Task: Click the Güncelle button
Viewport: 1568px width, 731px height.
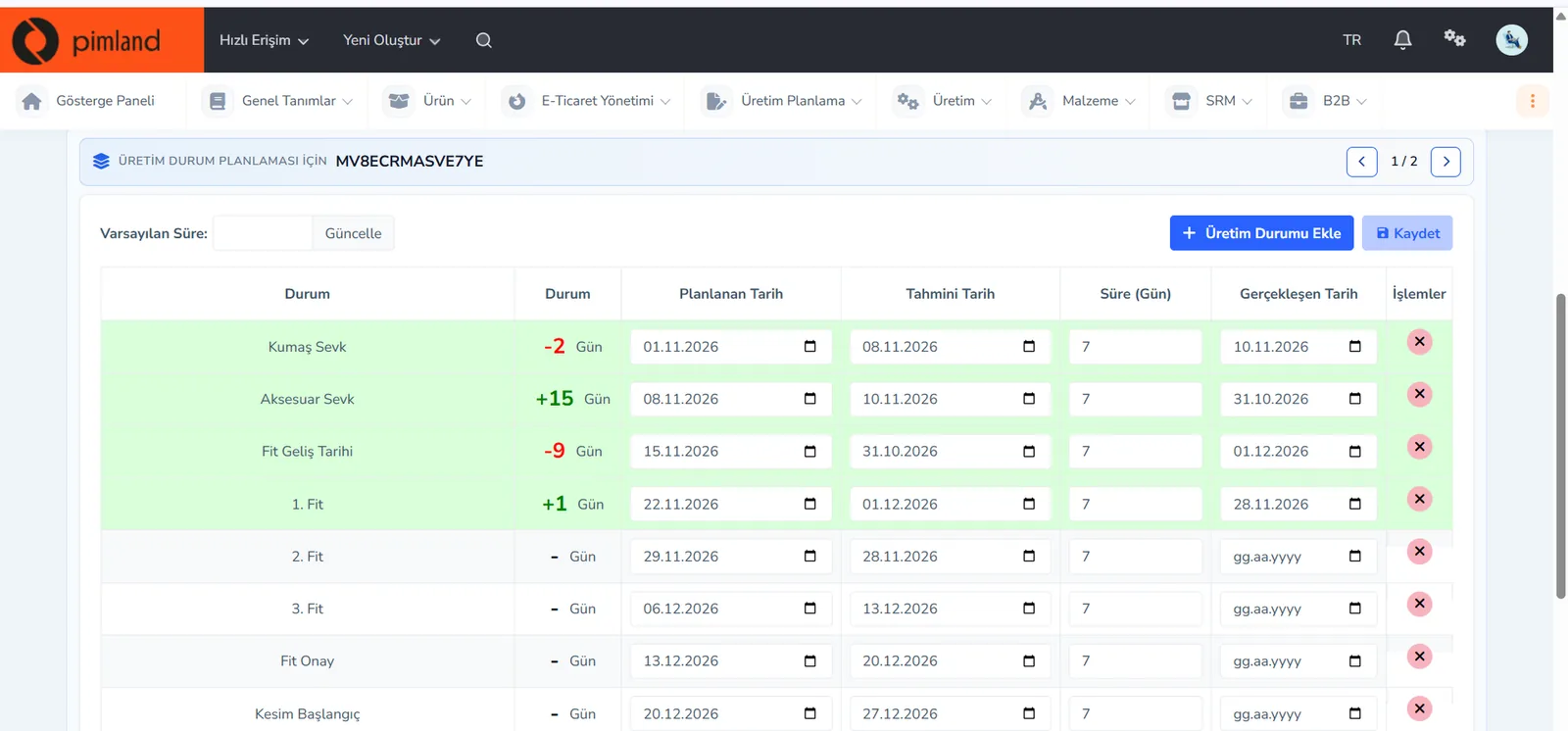Action: pyautogui.click(x=353, y=233)
